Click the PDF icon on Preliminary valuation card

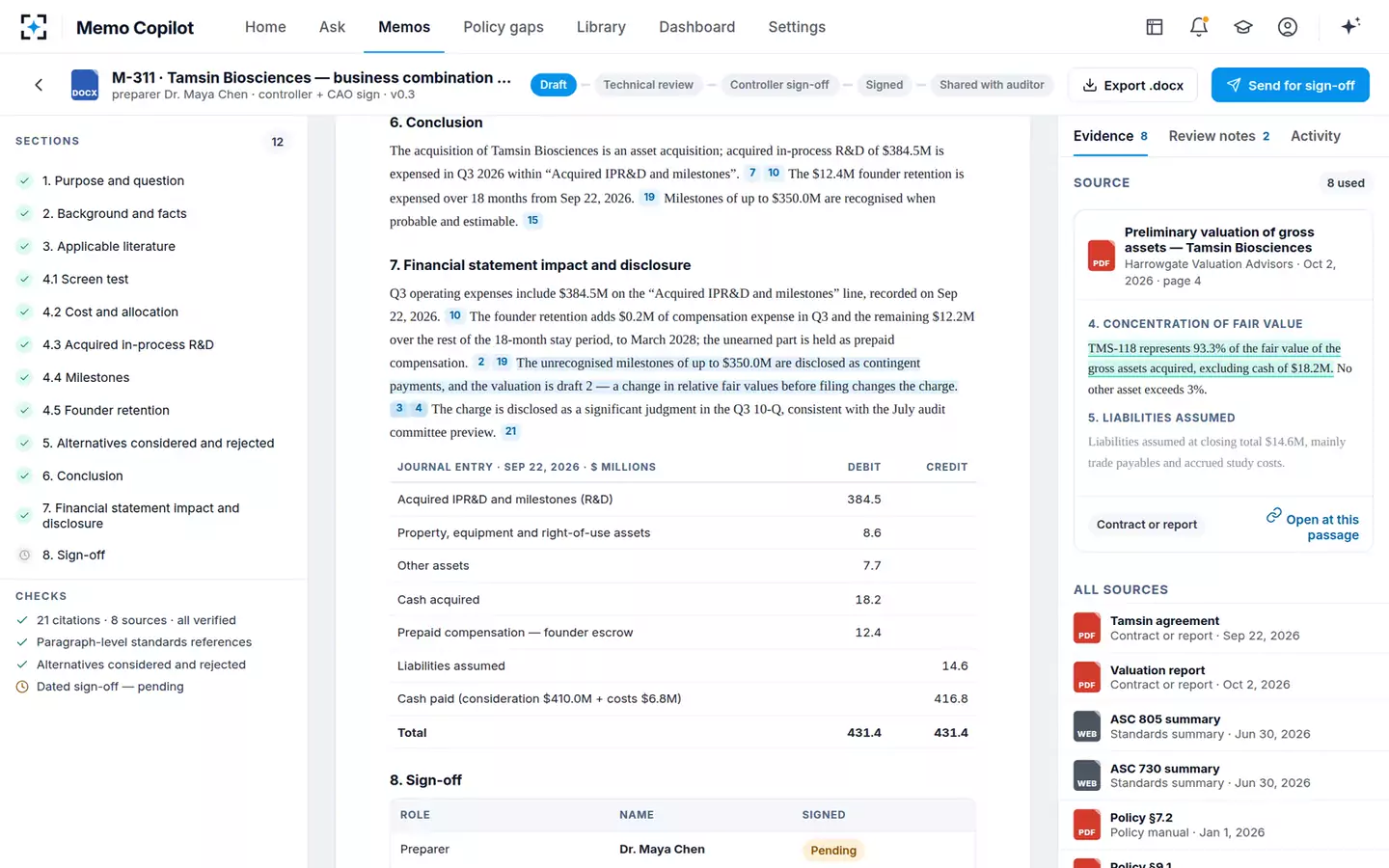(1102, 256)
